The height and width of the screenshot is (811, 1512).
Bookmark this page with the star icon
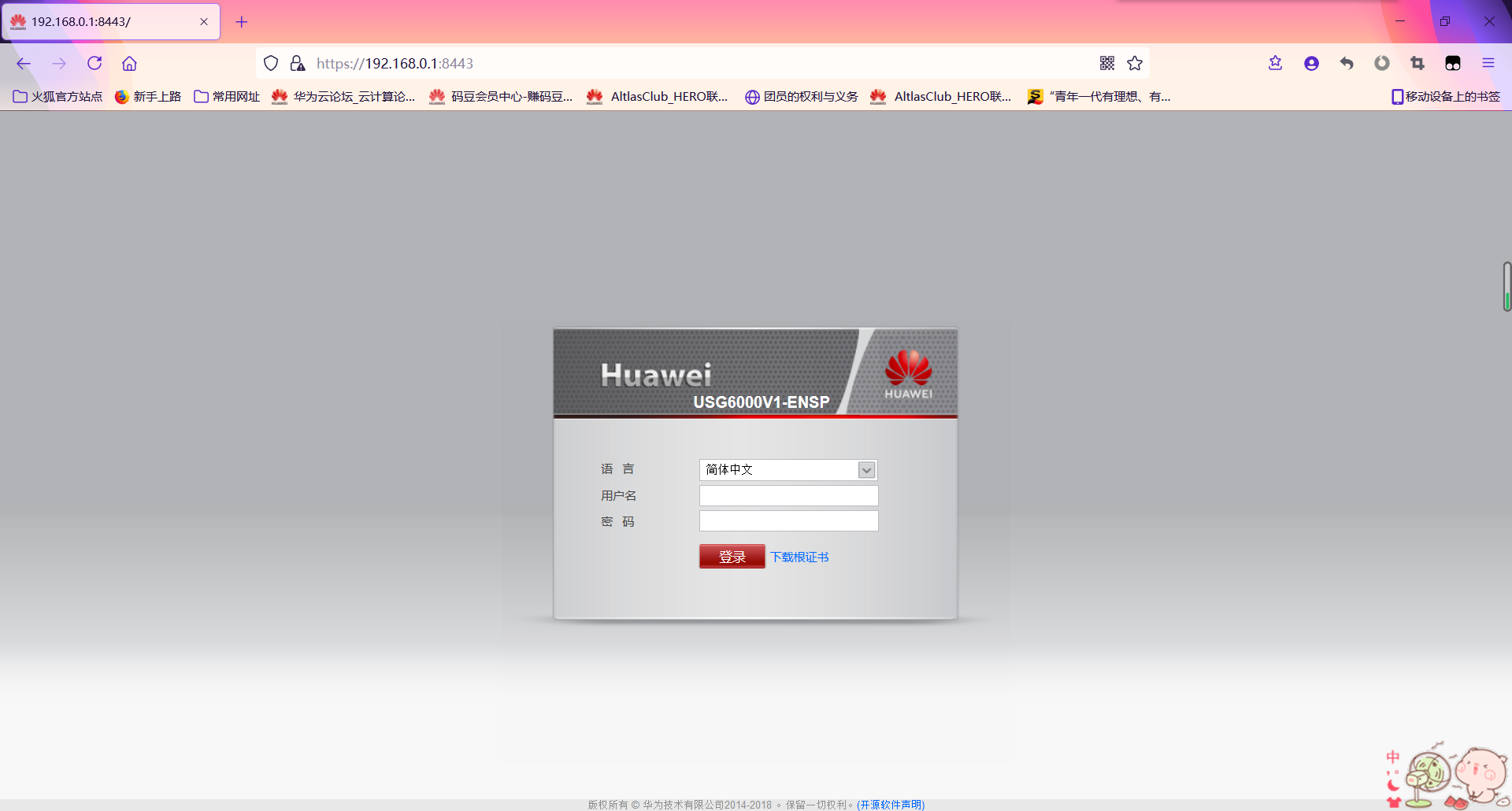[x=1135, y=64]
